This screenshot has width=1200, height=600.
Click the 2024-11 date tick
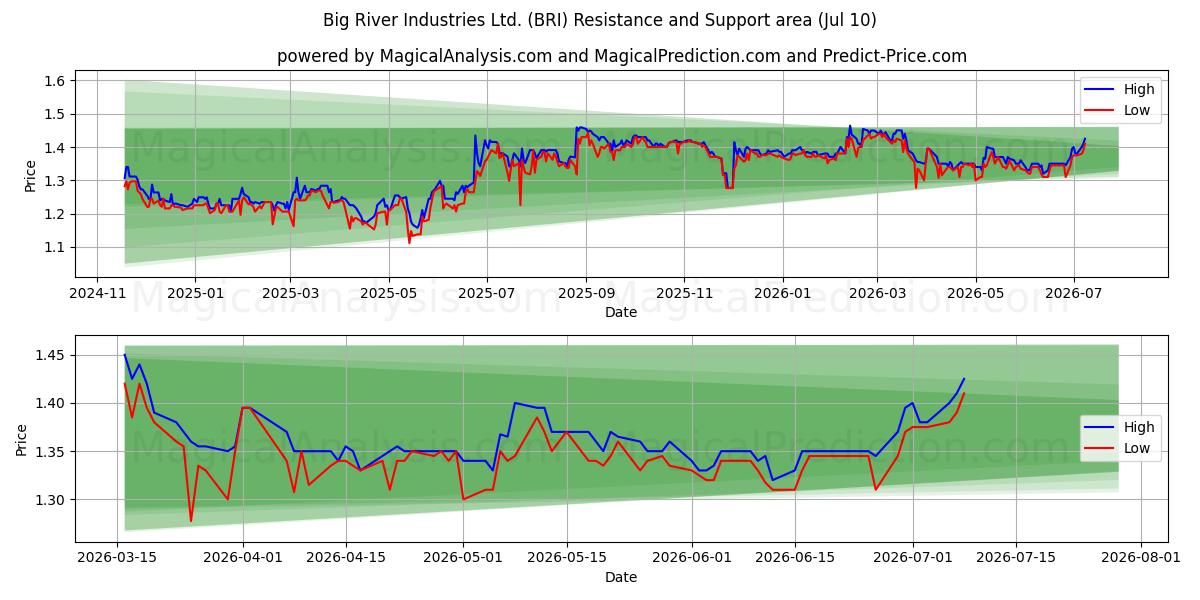pos(97,294)
